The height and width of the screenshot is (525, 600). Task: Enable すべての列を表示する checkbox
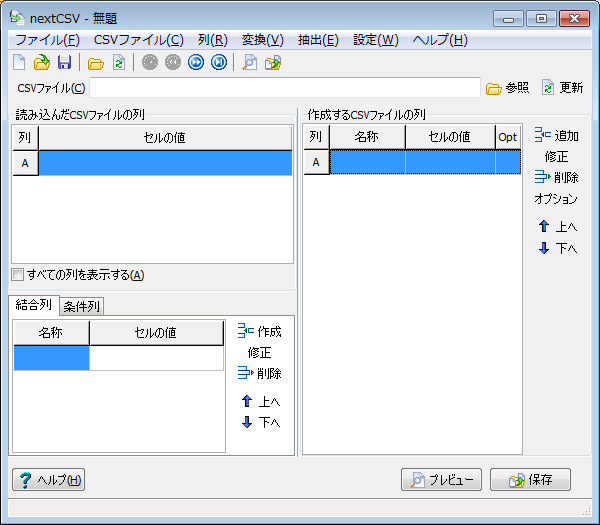click(17, 275)
